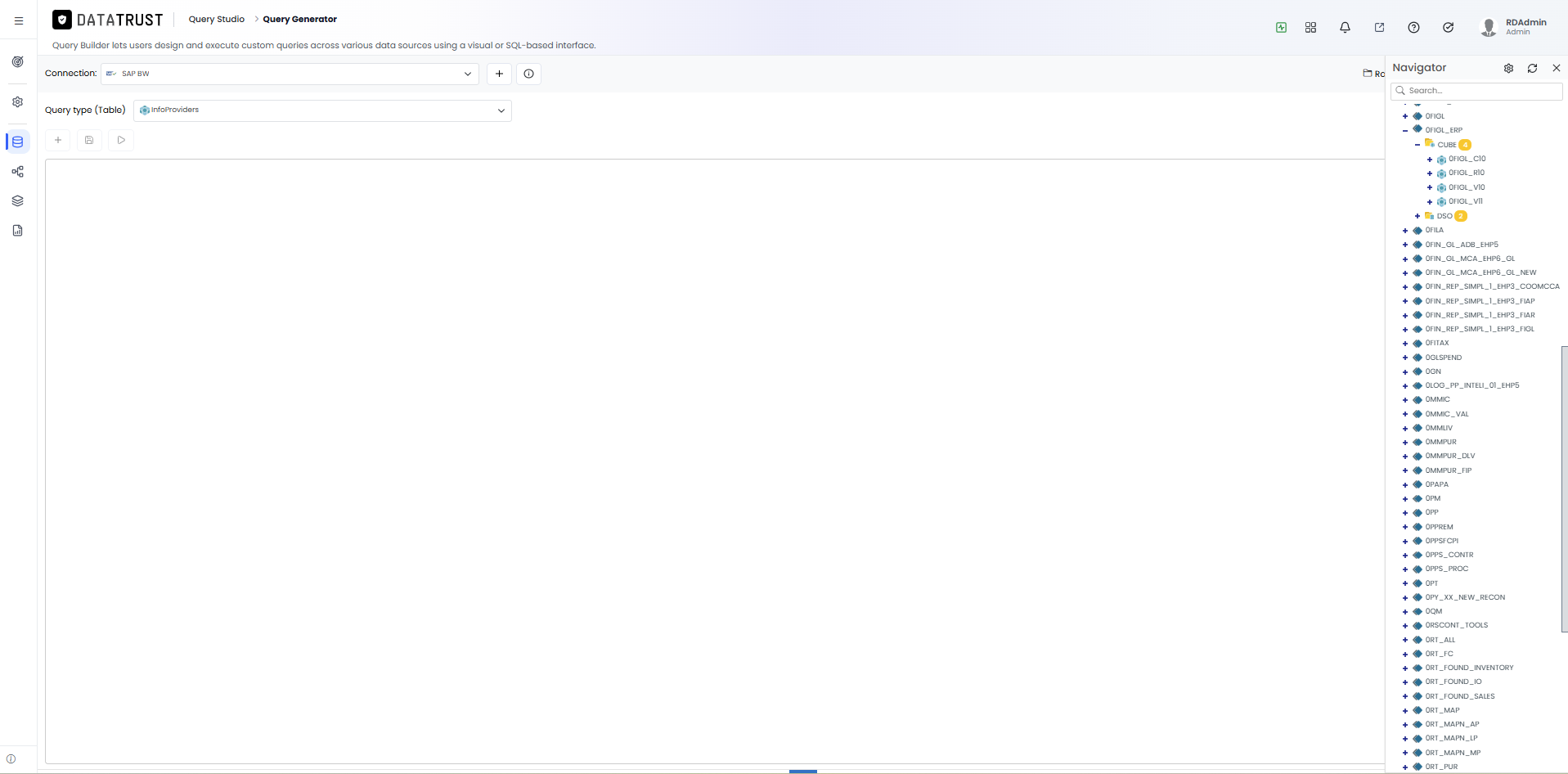Select 0FIN_GL_MCA_EHP6_GL_NEW tree item
The image size is (1568, 774).
[1480, 272]
